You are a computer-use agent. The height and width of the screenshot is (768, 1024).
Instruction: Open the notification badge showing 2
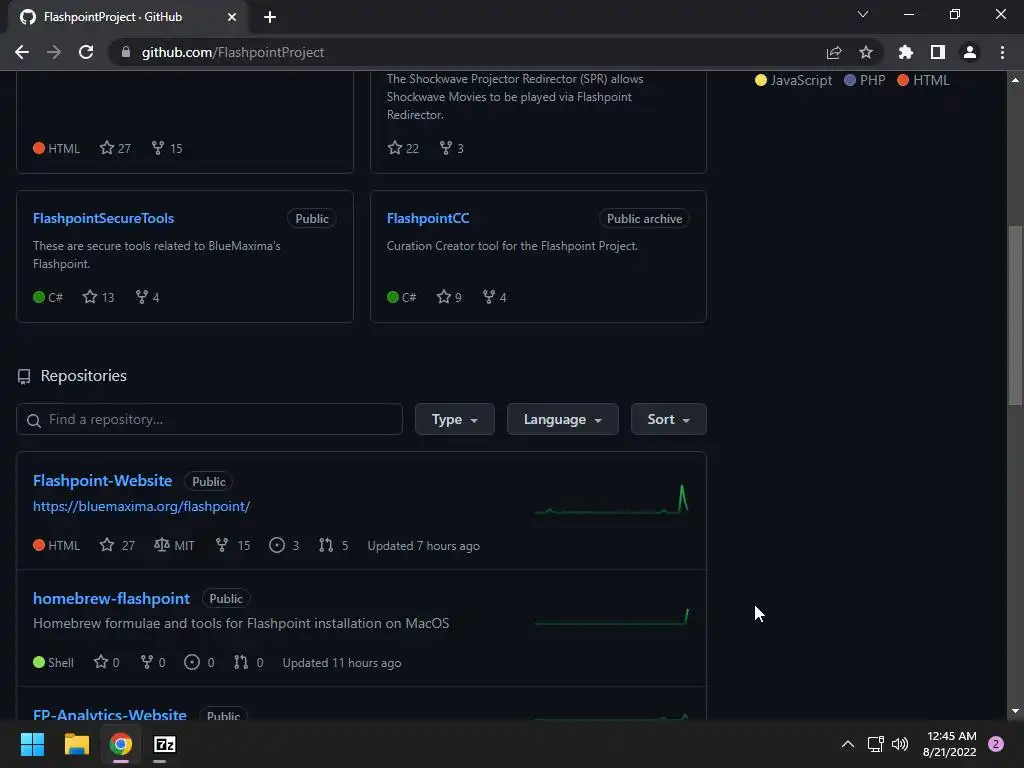click(996, 744)
